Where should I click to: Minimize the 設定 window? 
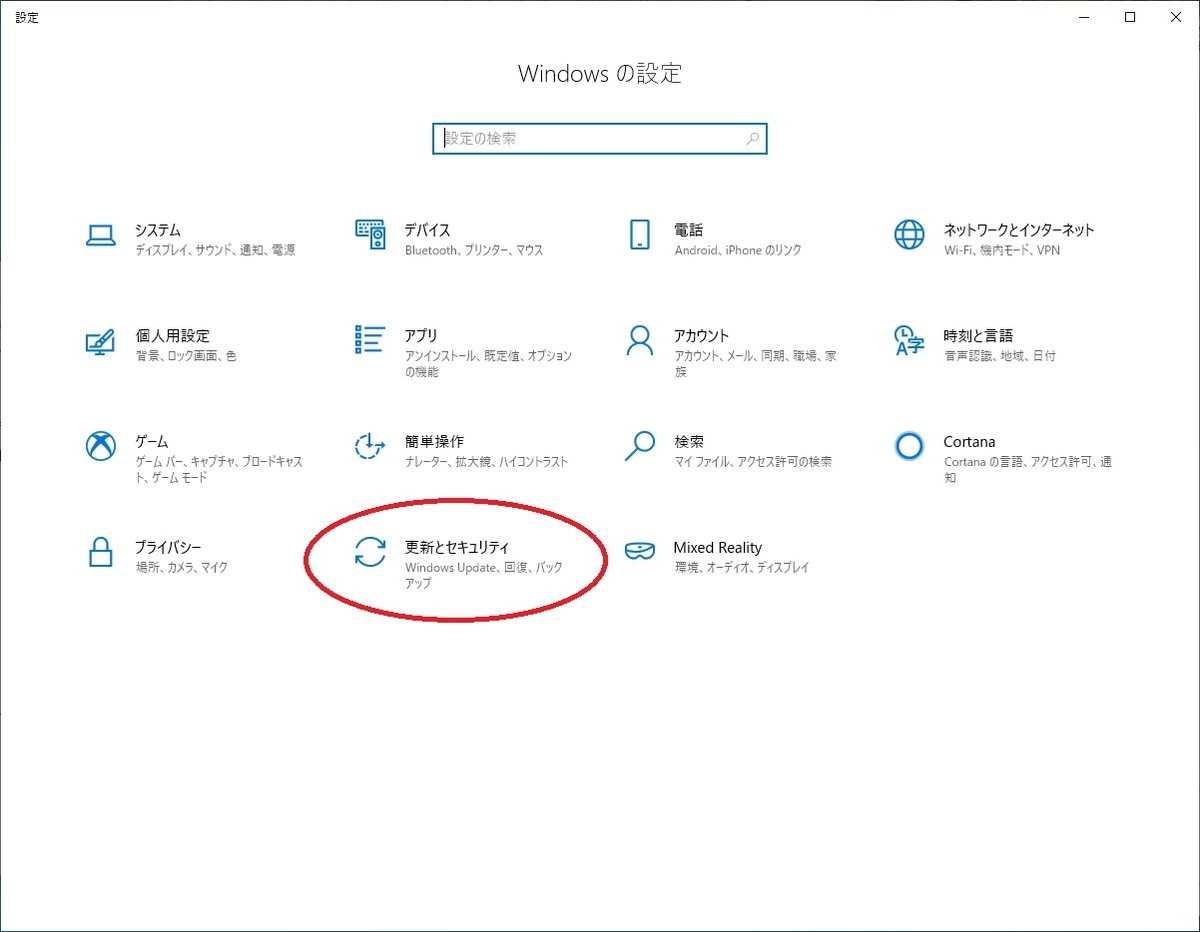(1083, 17)
